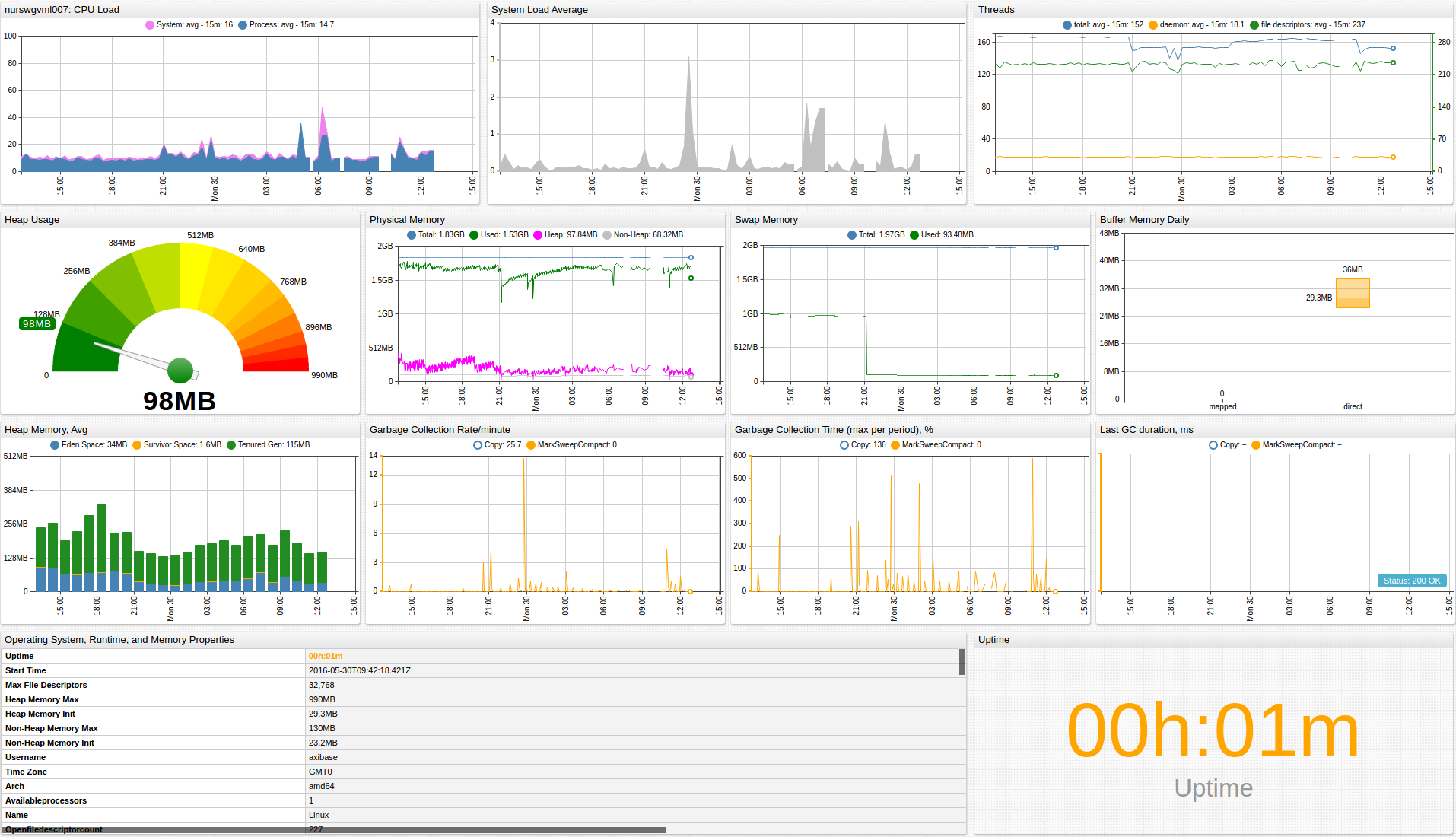Click the Buffer Memory Daily panel title
The width and height of the screenshot is (1456, 837).
click(1144, 220)
